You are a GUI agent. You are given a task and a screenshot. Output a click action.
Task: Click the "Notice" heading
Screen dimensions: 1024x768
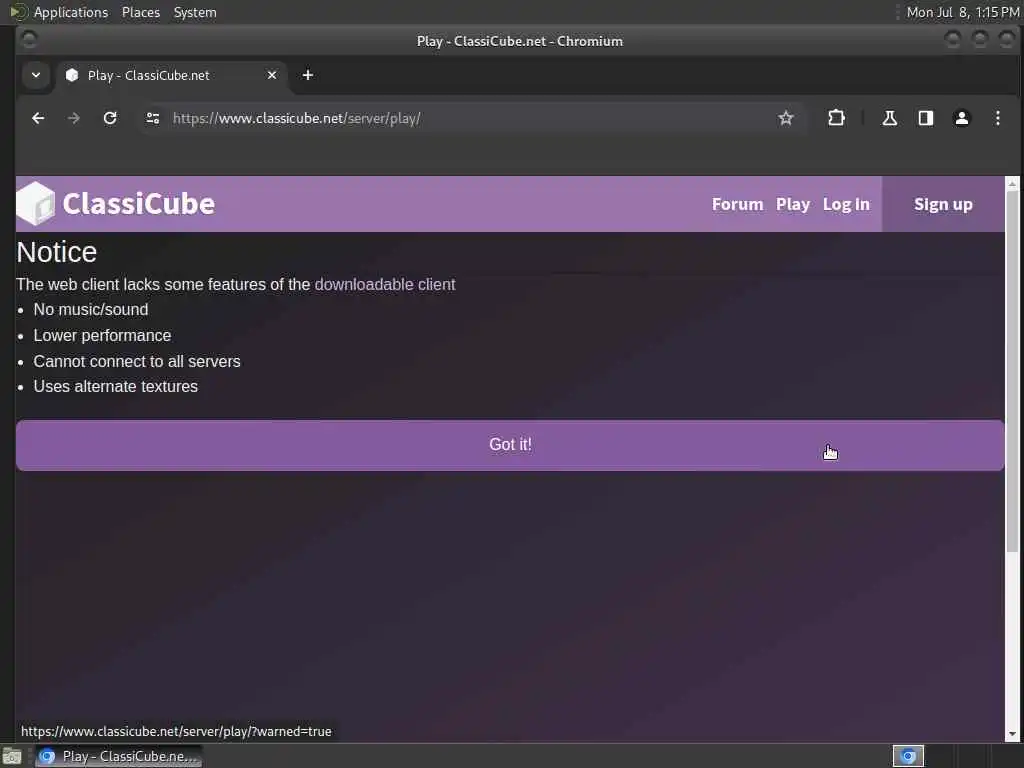click(x=57, y=252)
